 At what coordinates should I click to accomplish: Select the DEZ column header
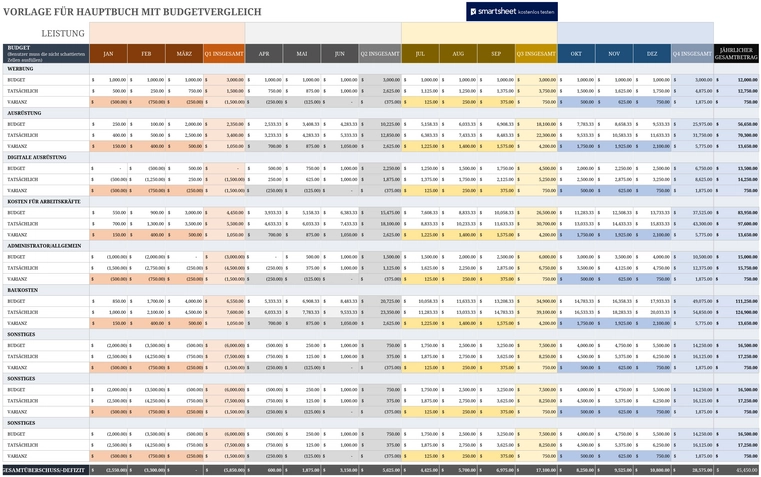coord(652,54)
